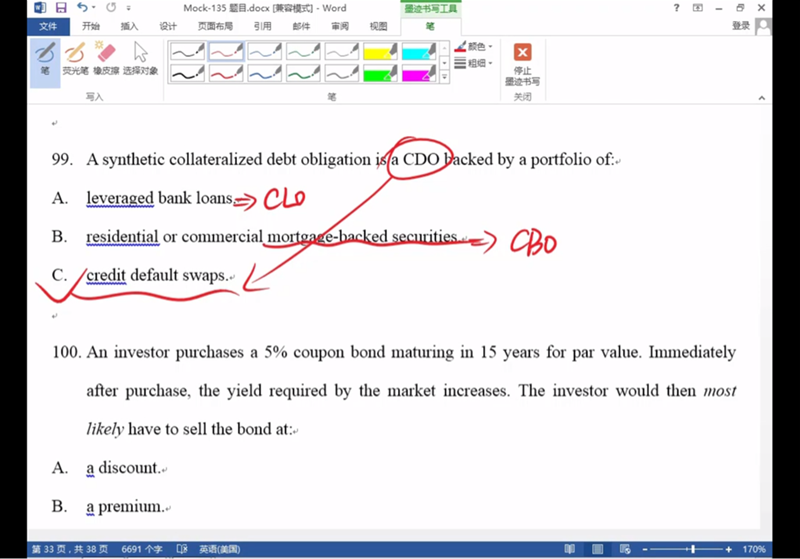Screen dimensions: 800x559
Task: Click the language indicator 英语(美国)
Action: tap(219, 549)
